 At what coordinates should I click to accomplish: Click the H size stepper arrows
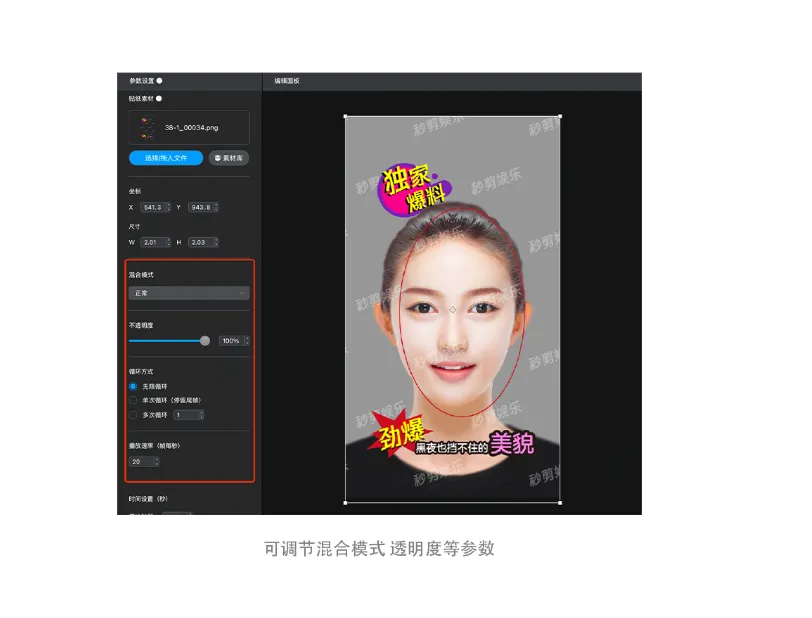pyautogui.click(x=216, y=242)
